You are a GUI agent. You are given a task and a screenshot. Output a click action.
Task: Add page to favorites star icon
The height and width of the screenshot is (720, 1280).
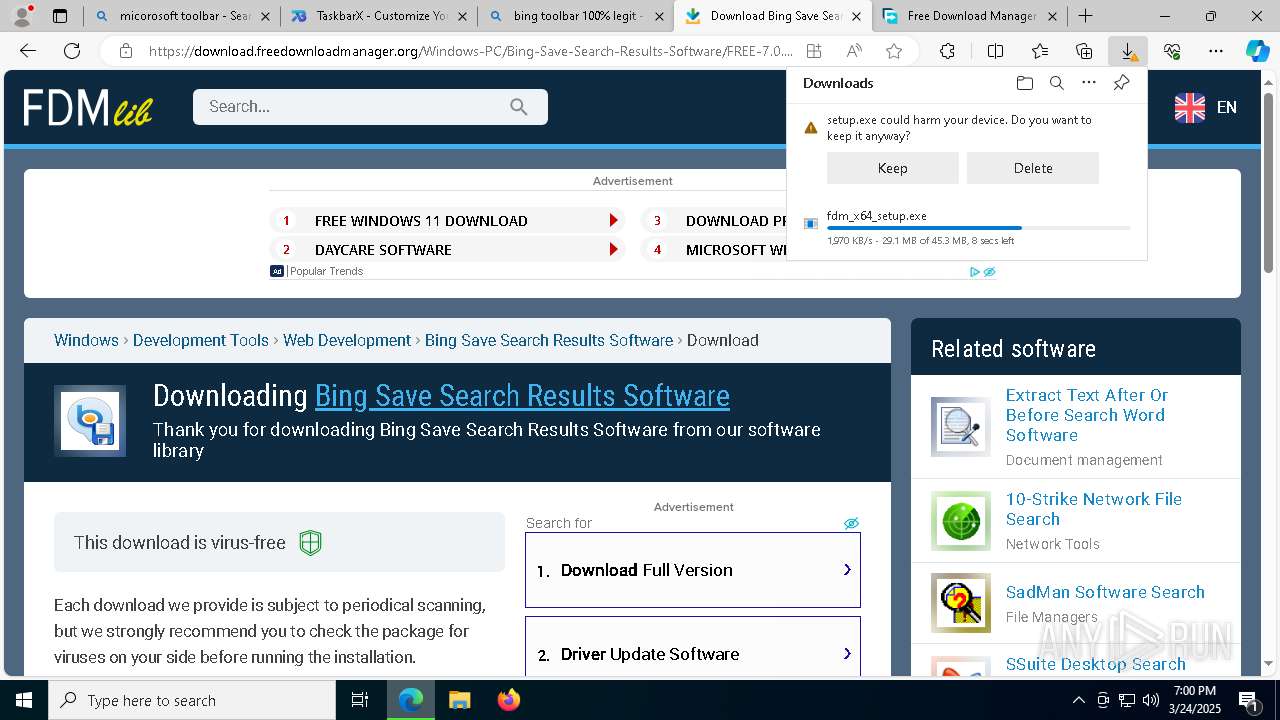point(894,51)
